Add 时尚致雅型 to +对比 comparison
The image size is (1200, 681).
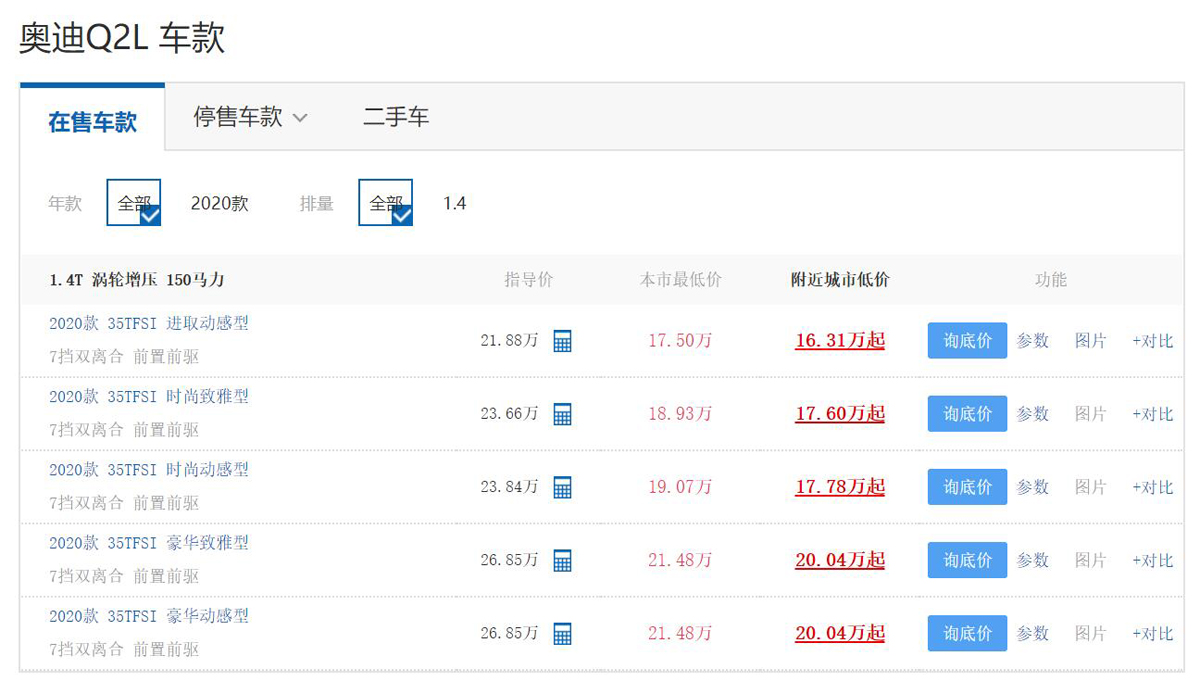[1153, 414]
